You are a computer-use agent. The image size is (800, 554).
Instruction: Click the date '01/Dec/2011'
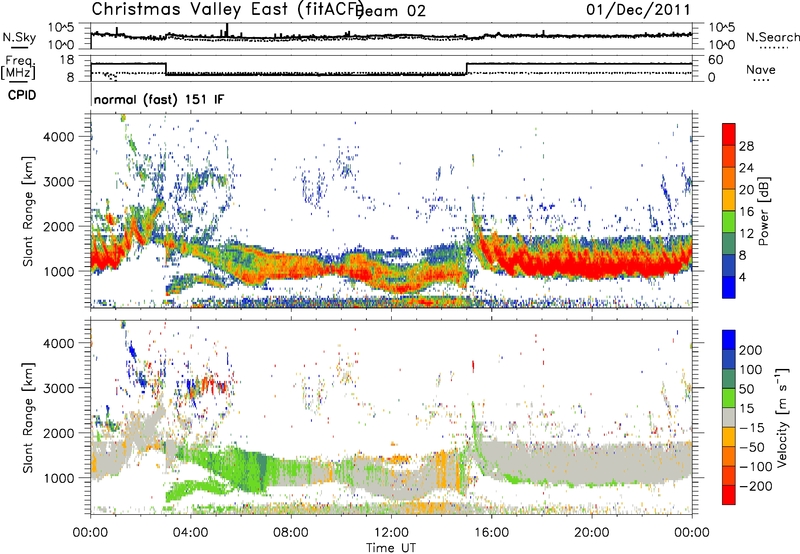(x=638, y=9)
